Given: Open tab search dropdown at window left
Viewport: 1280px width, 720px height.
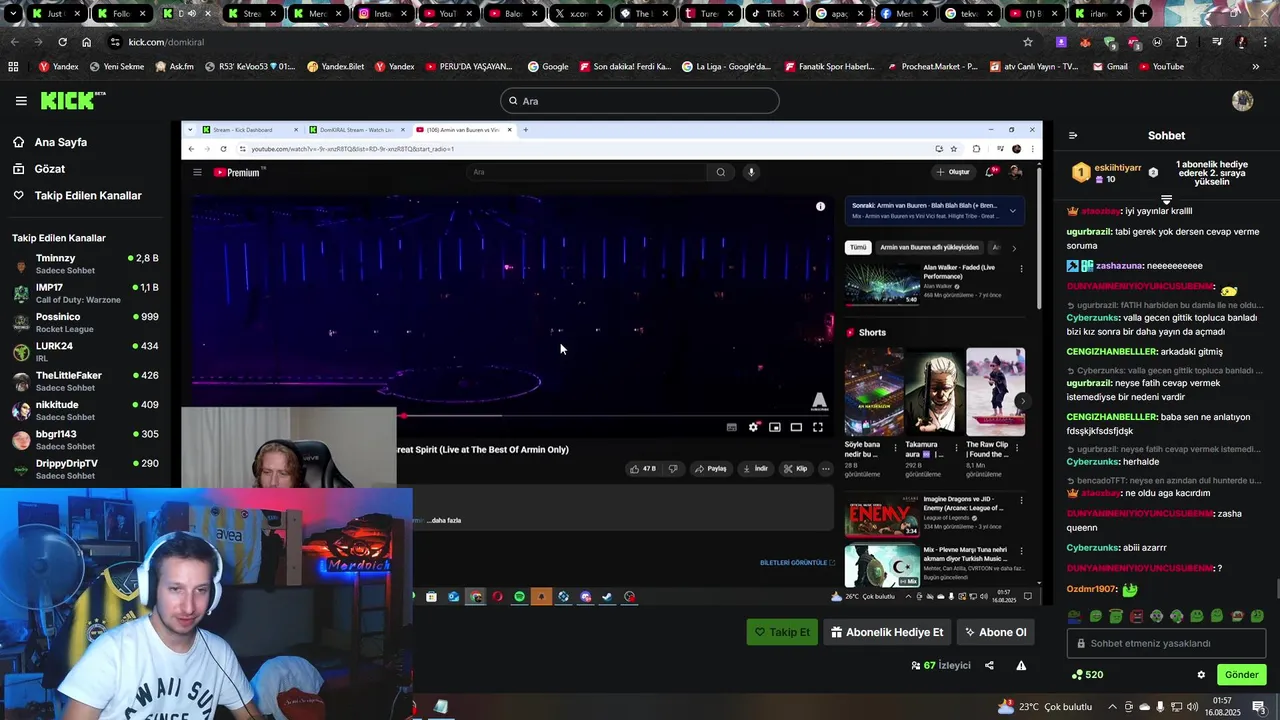Looking at the screenshot, I should pyautogui.click(x=11, y=14).
